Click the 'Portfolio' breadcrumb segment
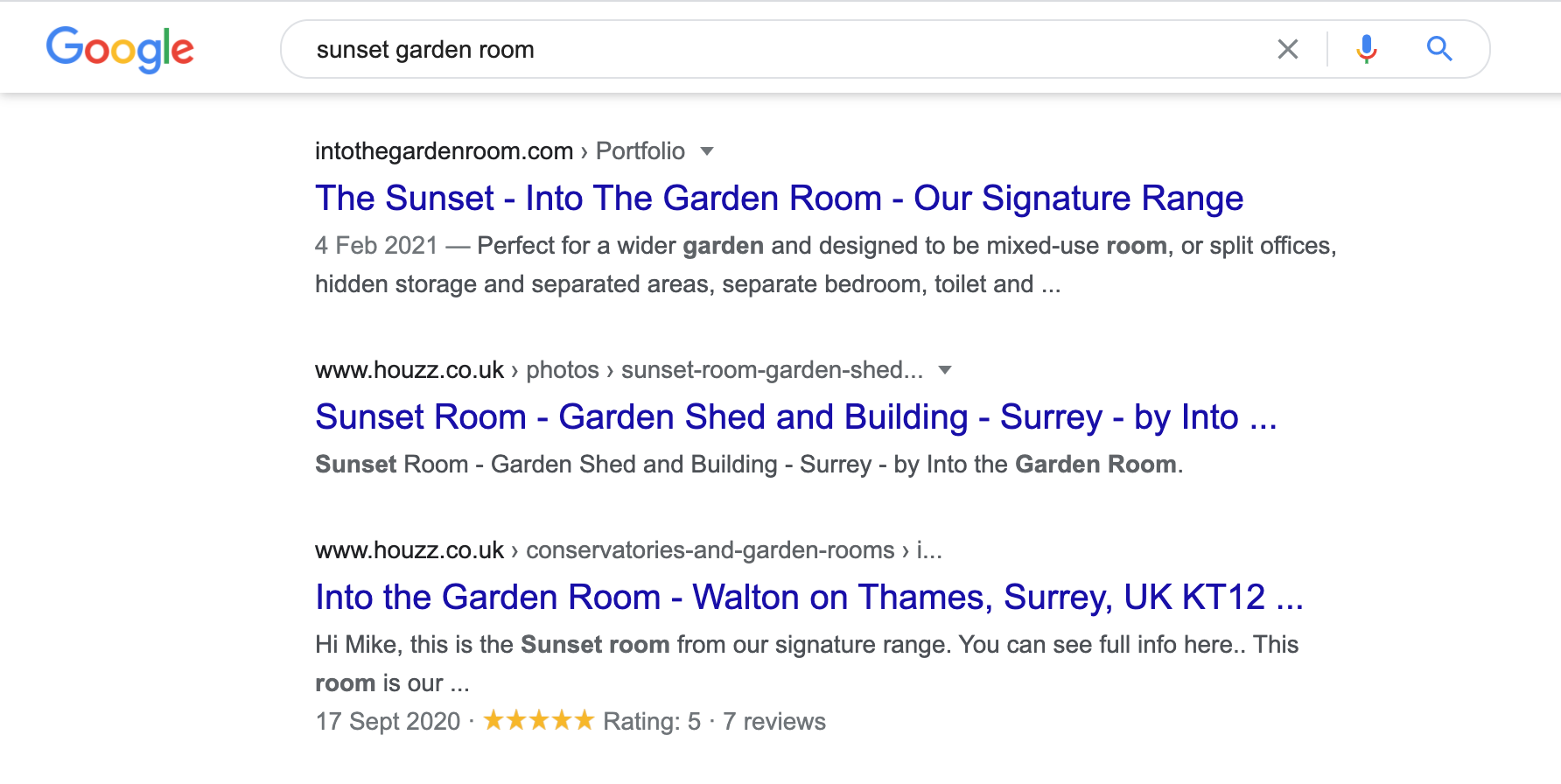This screenshot has width=1561, height=784. coord(640,151)
